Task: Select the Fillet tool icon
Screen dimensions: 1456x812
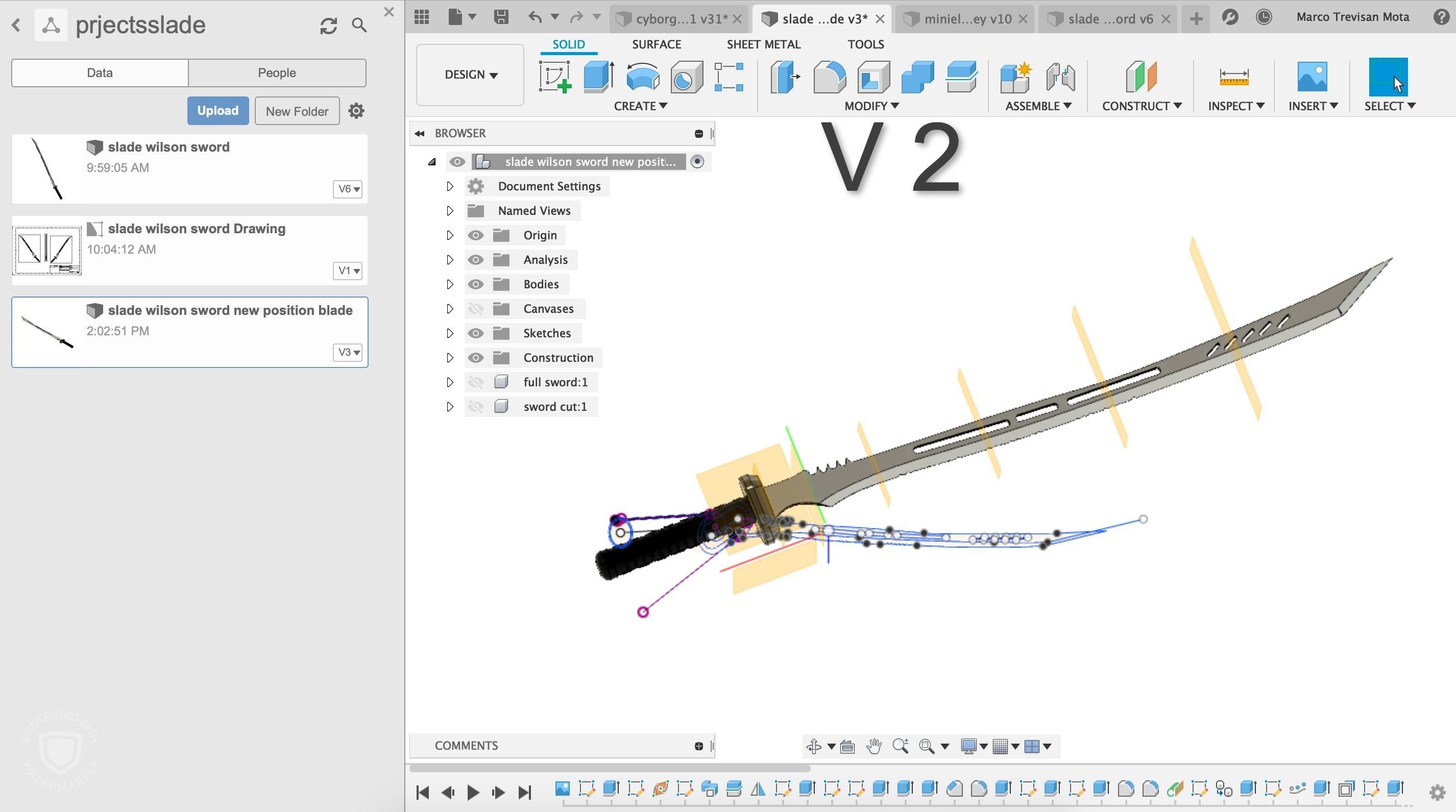Action: pyautogui.click(x=829, y=76)
